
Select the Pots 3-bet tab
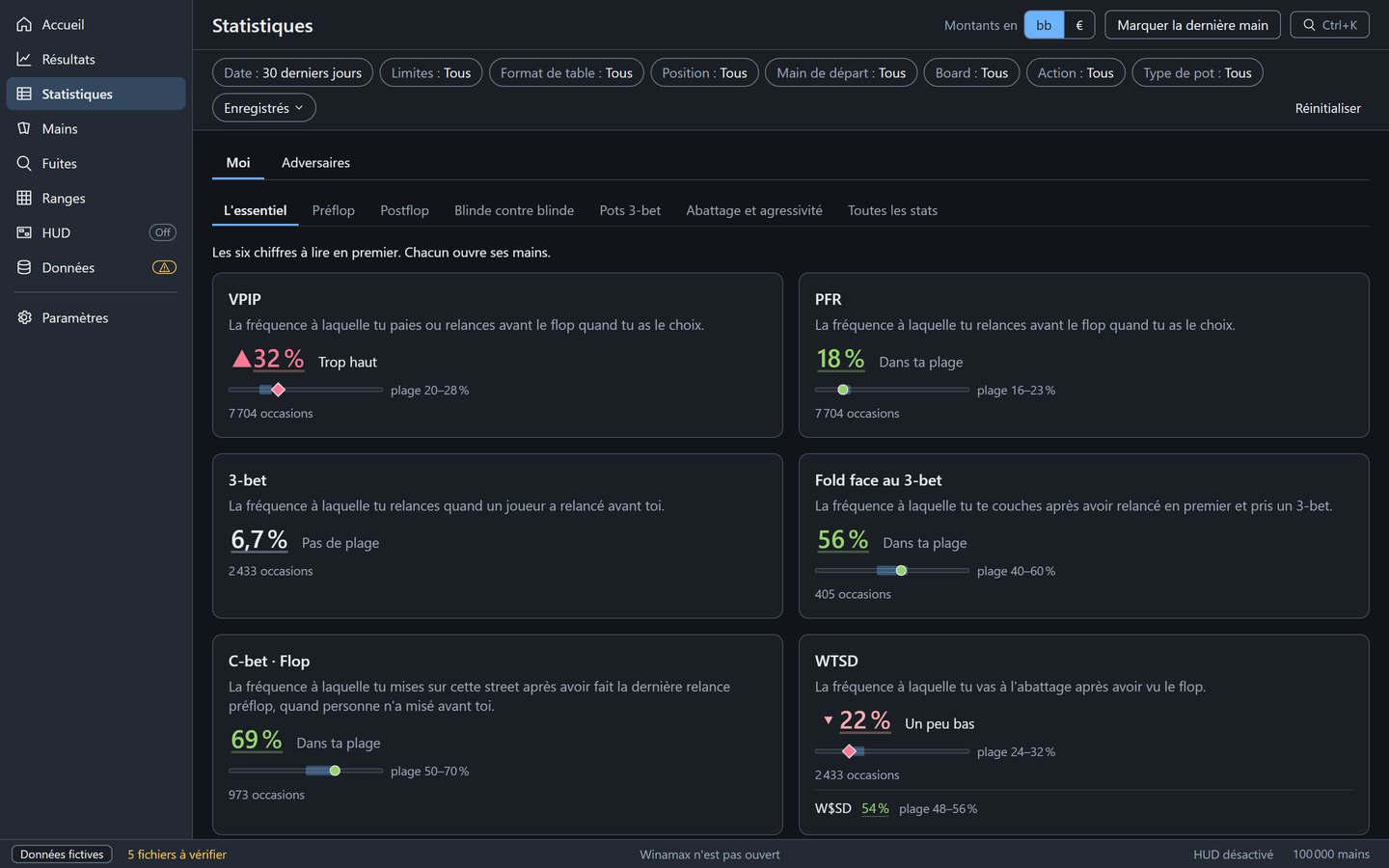pos(630,210)
